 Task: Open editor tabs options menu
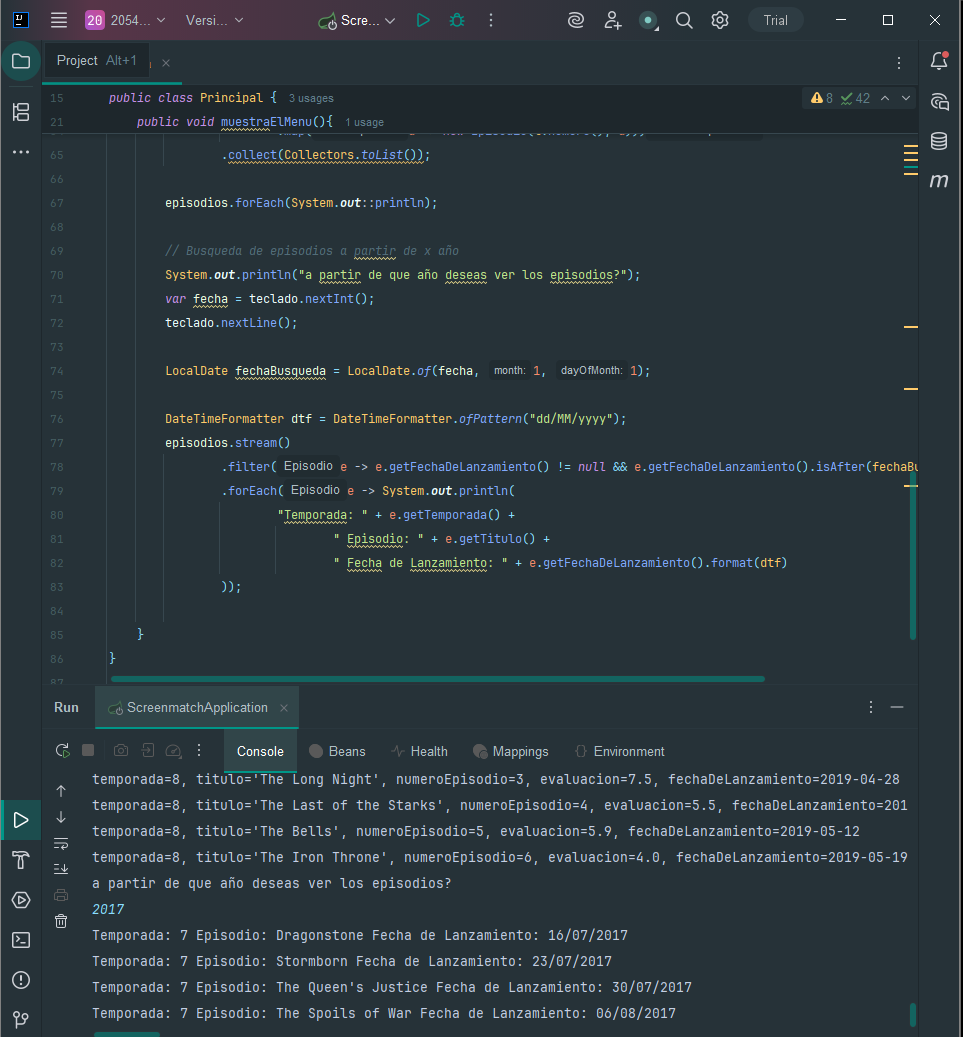(898, 63)
